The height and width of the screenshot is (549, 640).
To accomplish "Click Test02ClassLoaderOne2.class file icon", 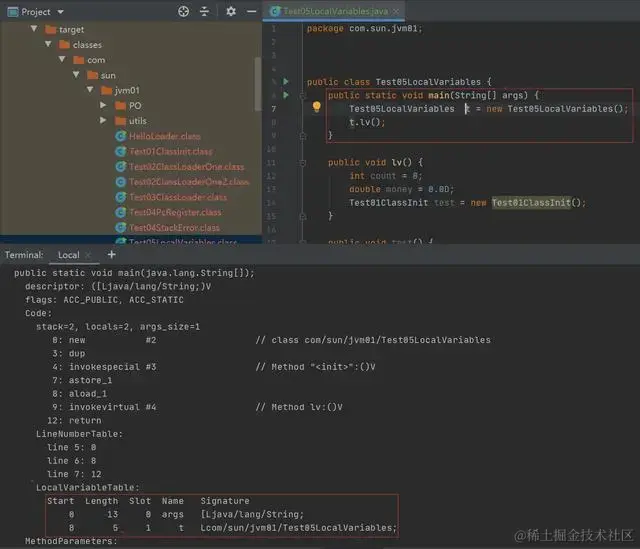I will click(x=120, y=182).
